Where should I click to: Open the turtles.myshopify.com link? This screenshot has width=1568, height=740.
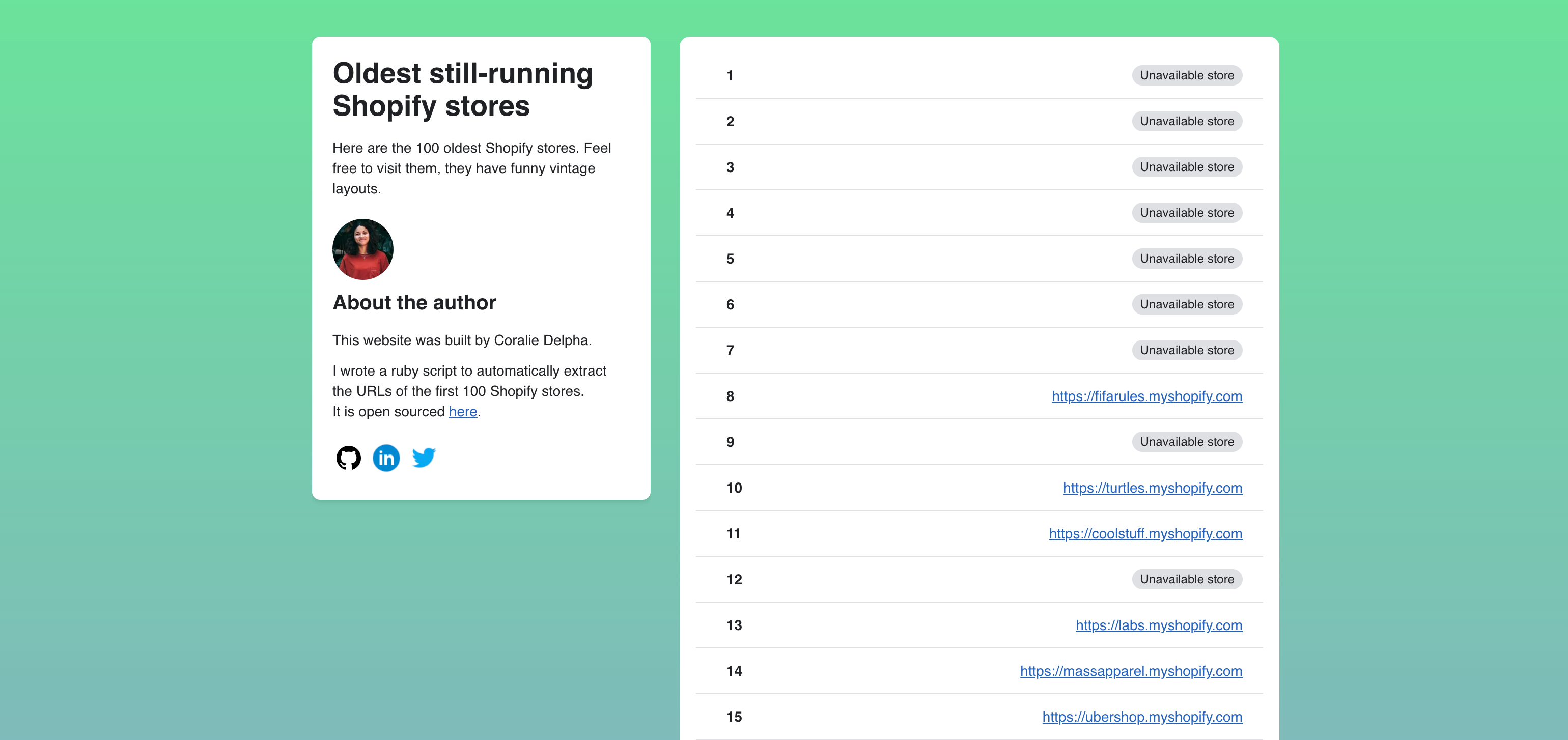pyautogui.click(x=1152, y=488)
